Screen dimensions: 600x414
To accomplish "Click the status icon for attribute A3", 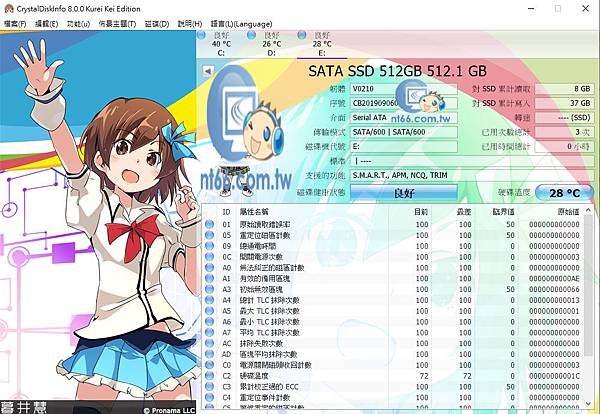I will point(209,289).
